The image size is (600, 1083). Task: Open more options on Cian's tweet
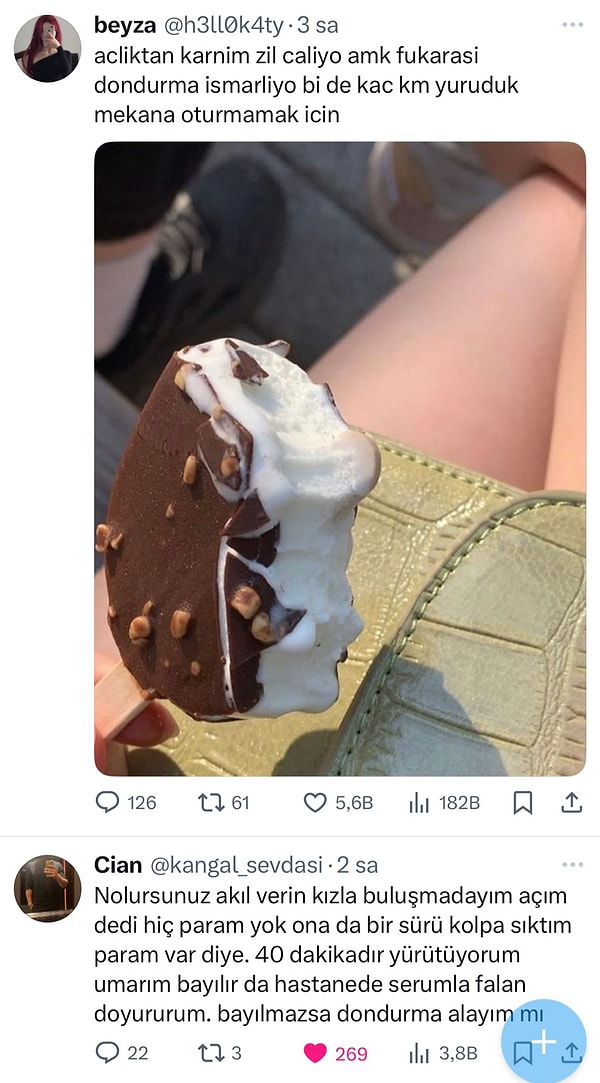tap(572, 865)
